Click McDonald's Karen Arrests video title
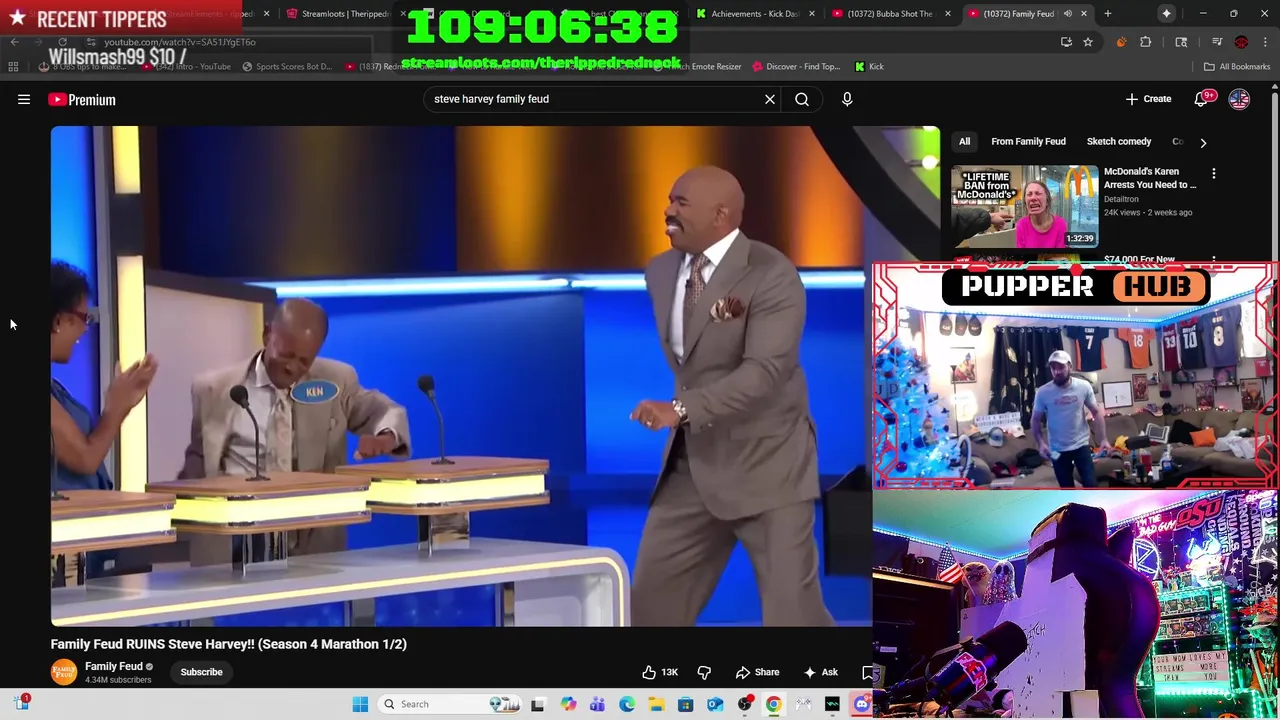Image resolution: width=1280 pixels, height=720 pixels. 1150,178
